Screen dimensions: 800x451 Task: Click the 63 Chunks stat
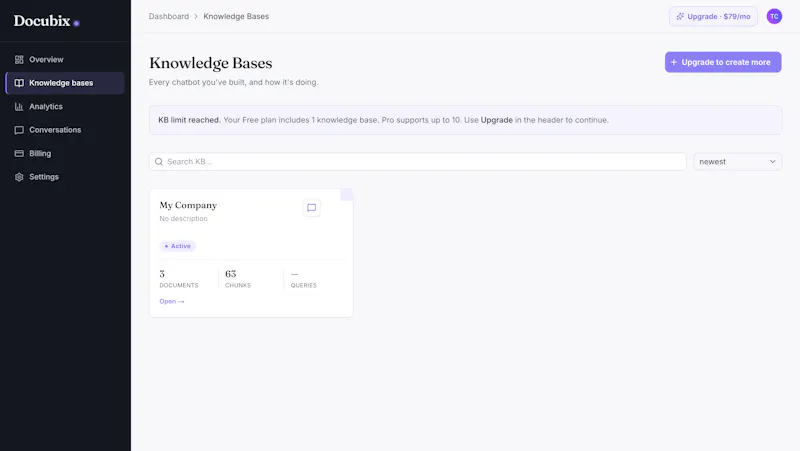coord(238,279)
